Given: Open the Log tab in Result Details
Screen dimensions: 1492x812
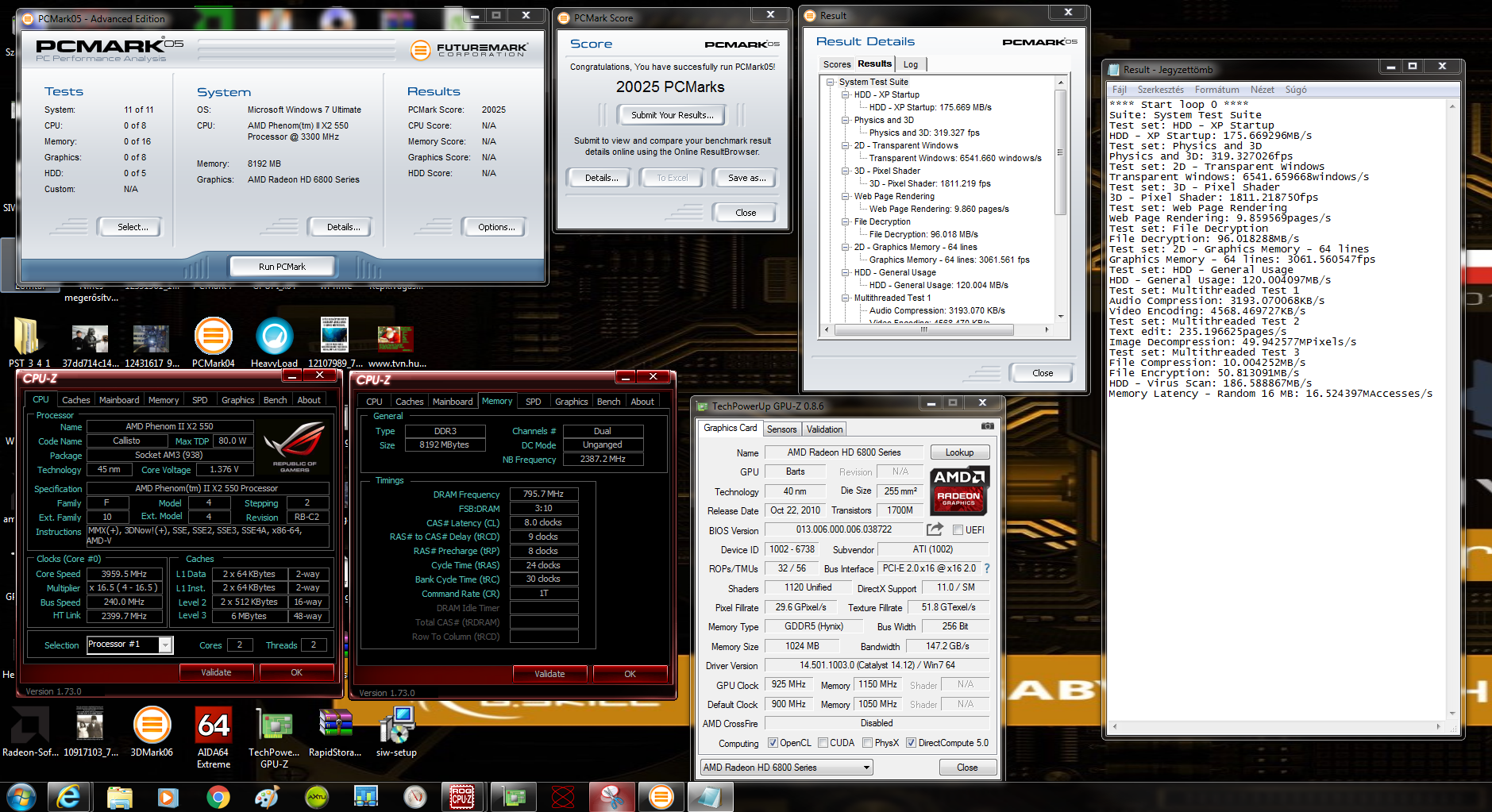Looking at the screenshot, I should coord(911,64).
